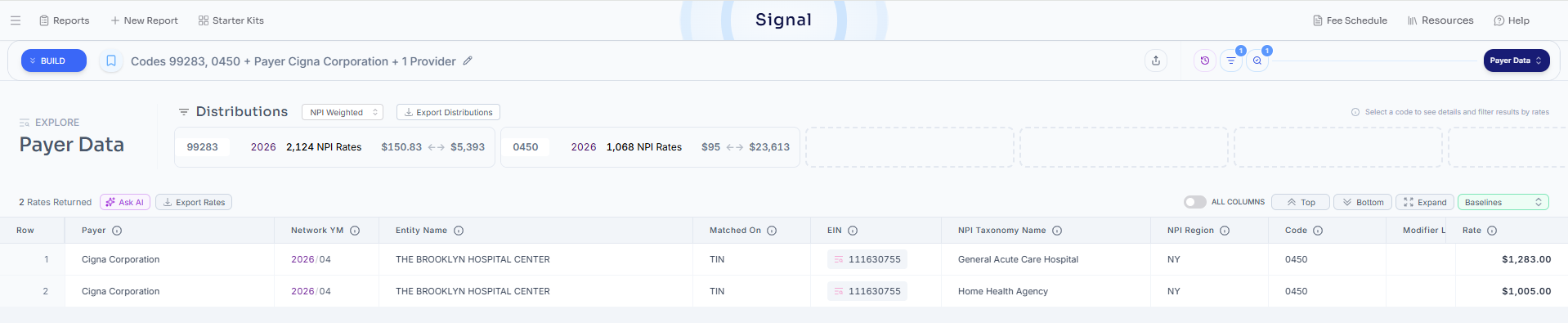Click the Entity Name info icon

pos(459,231)
